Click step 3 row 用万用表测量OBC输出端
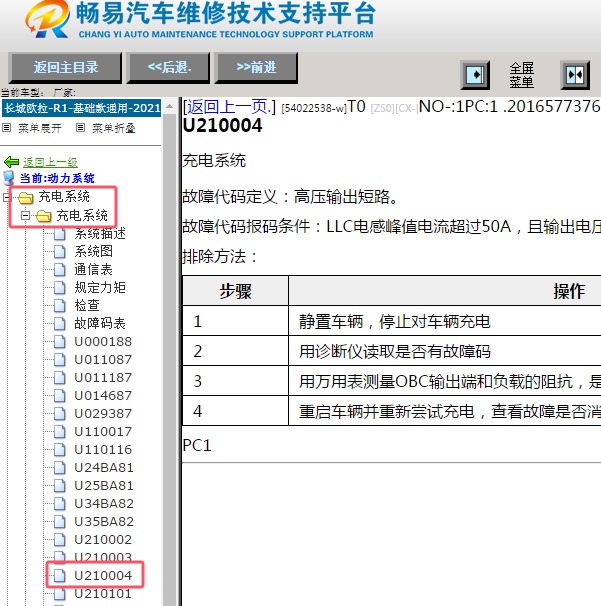Image resolution: width=601 pixels, height=606 pixels. pyautogui.click(x=392, y=381)
